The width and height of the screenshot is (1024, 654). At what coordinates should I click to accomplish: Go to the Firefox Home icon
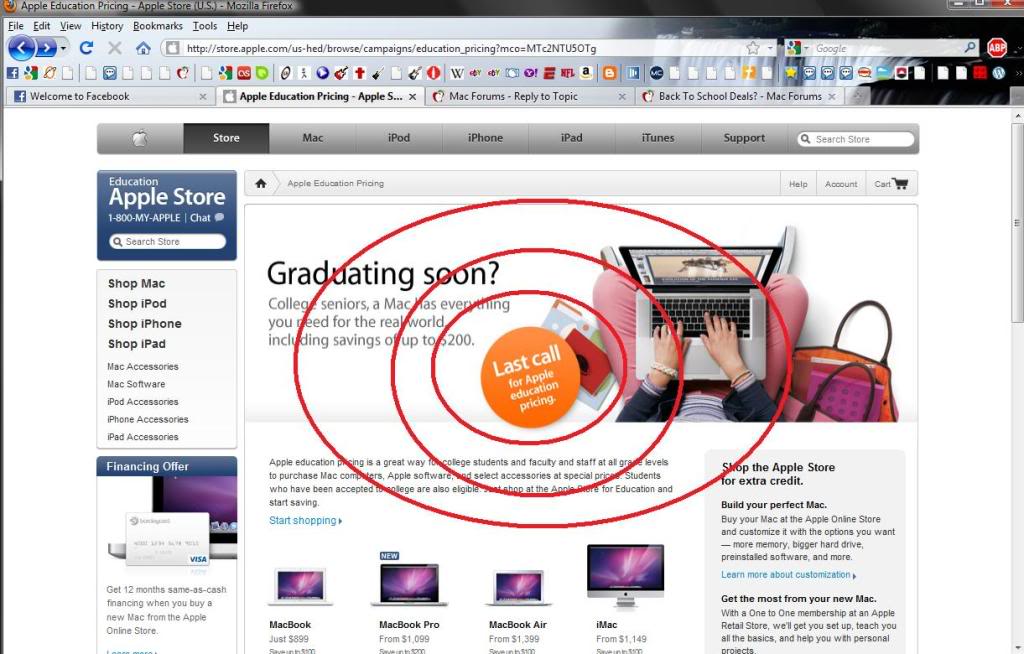pos(143,48)
